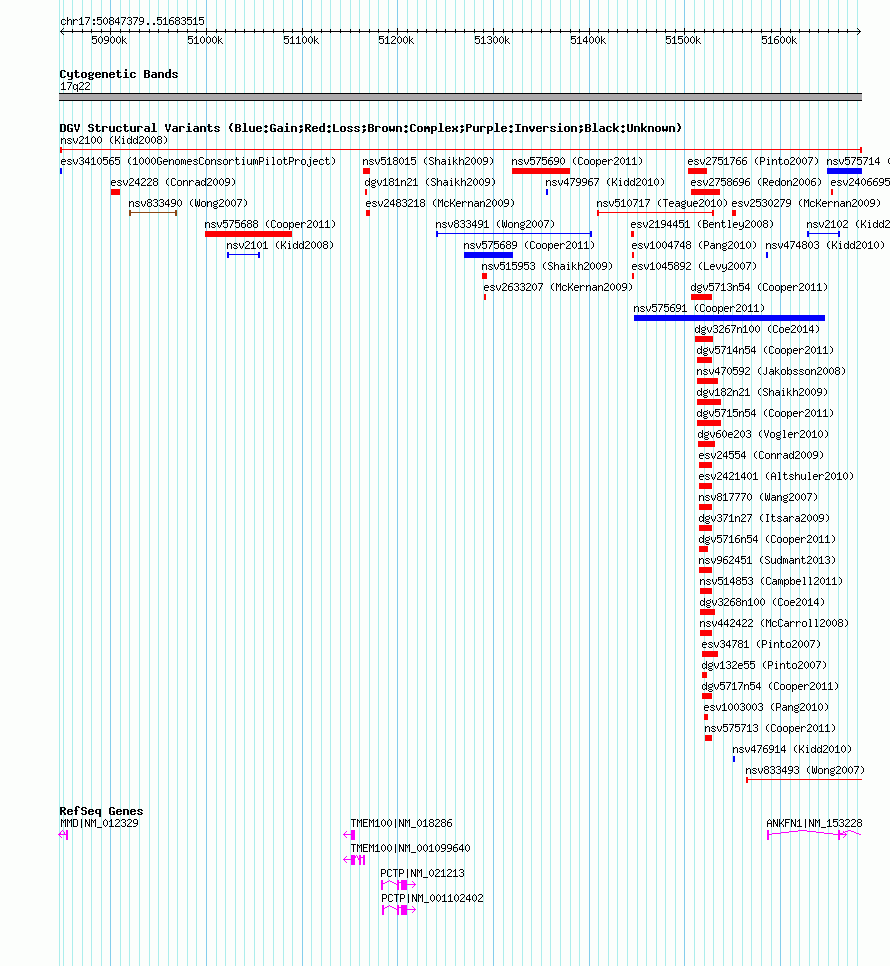Click the 17q22 cytogenetic band bar
Image resolution: width=890 pixels, height=966 pixels.
click(x=461, y=97)
